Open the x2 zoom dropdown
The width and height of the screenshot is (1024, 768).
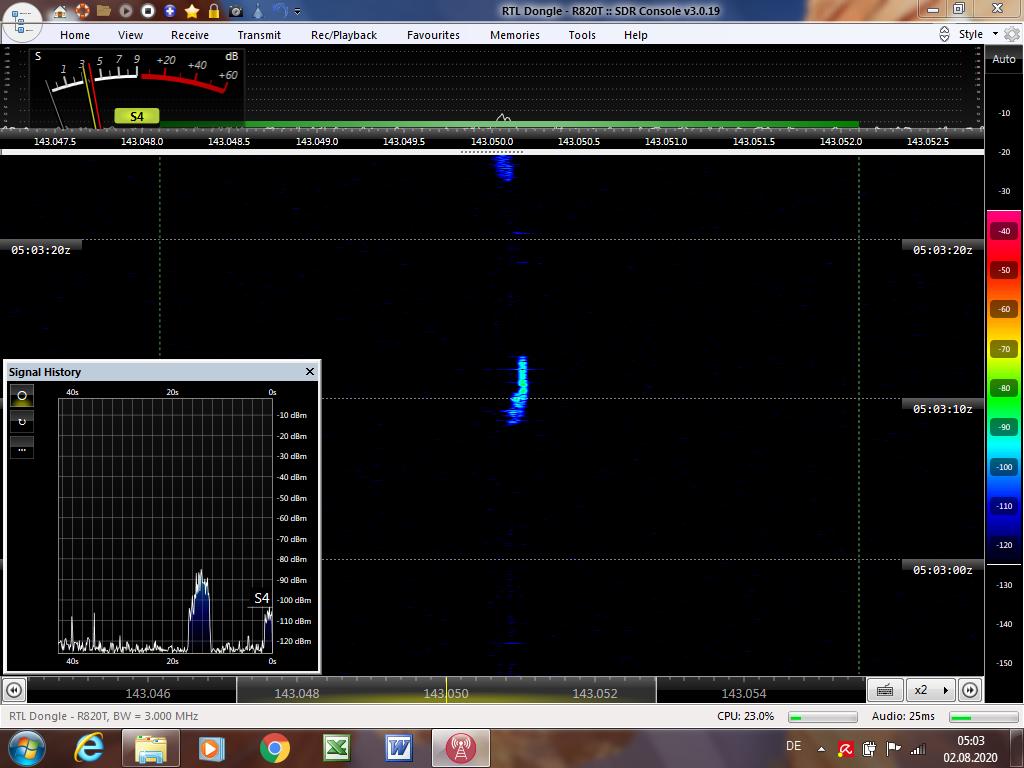pyautogui.click(x=931, y=690)
